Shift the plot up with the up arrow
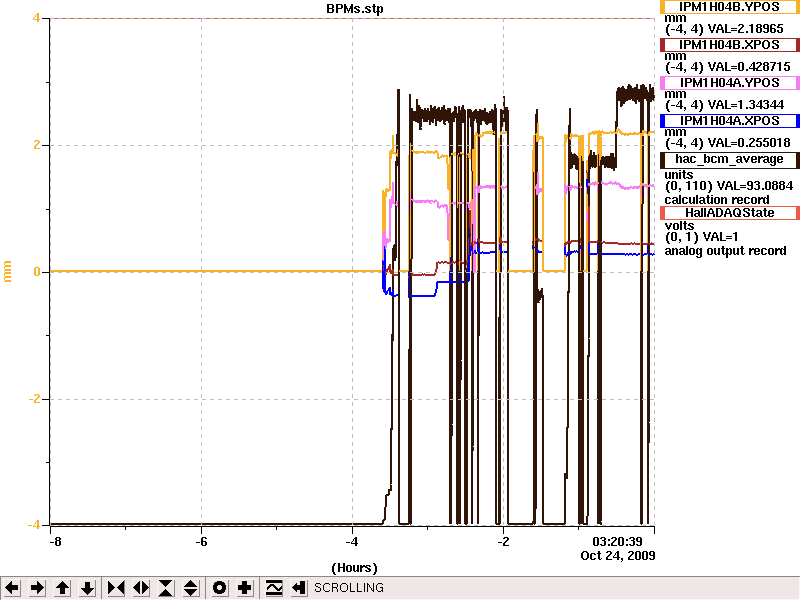This screenshot has width=800, height=600. tap(62, 588)
